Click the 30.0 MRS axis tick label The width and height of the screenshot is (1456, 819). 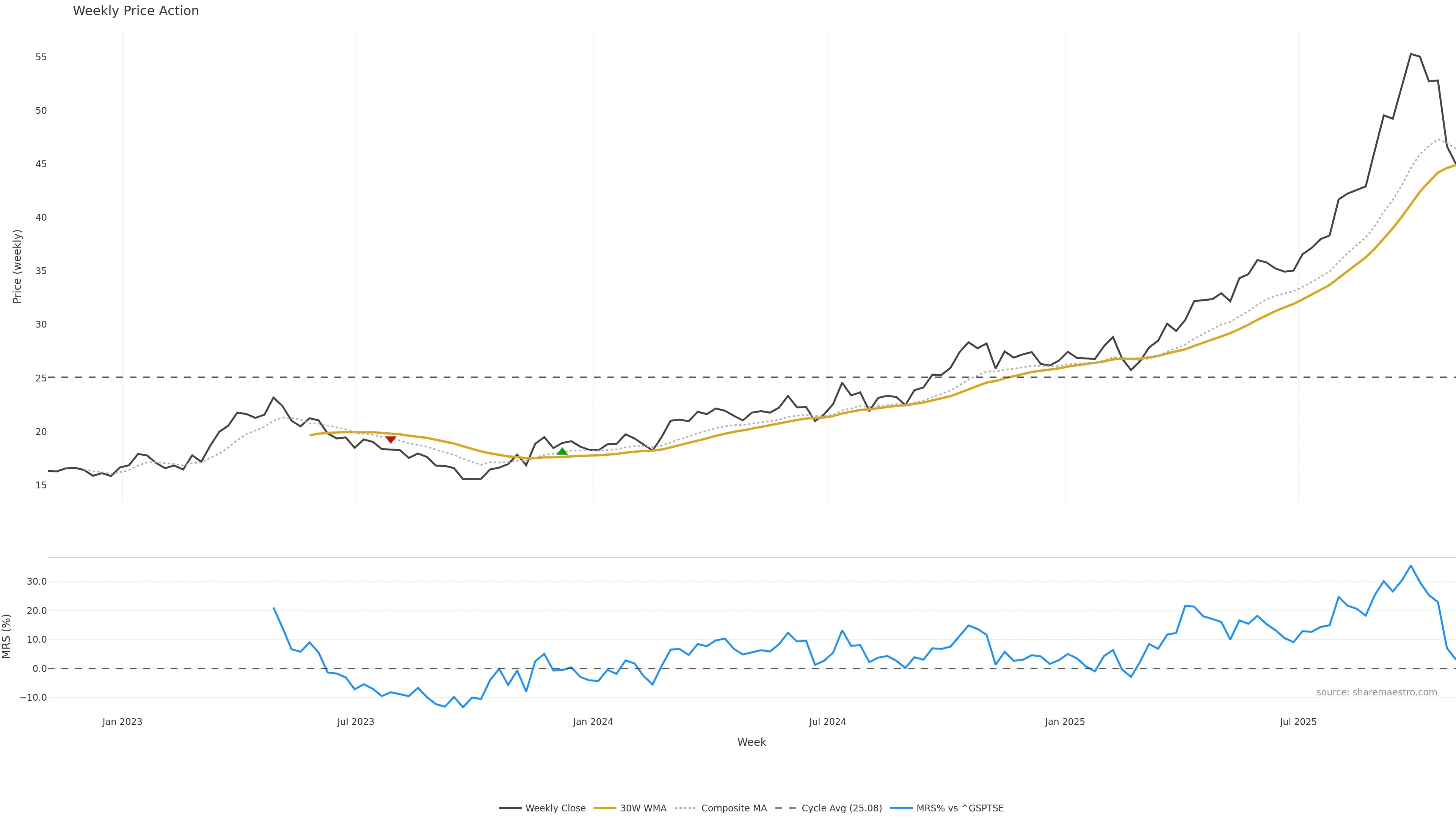click(36, 582)
